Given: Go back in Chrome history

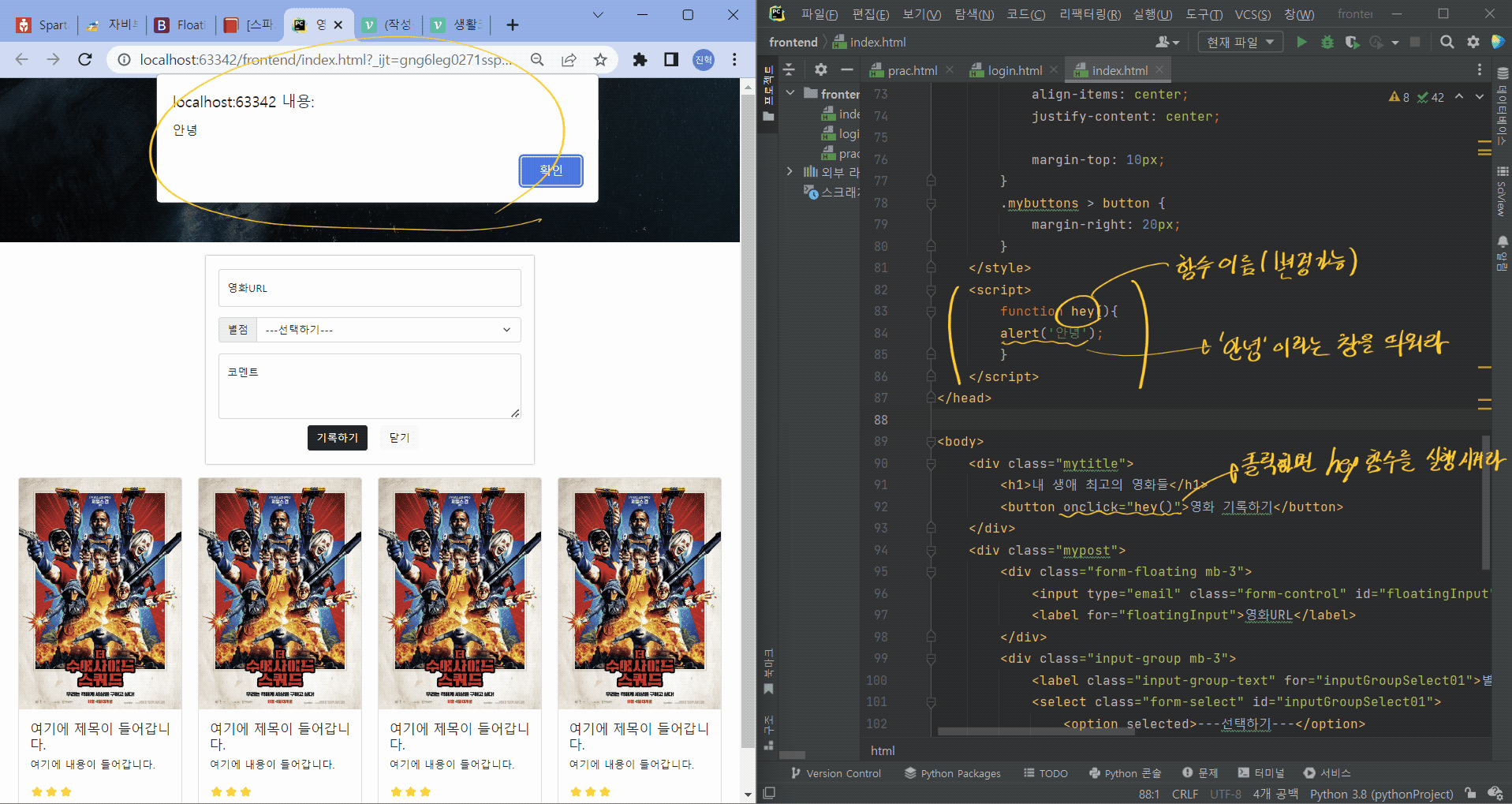Looking at the screenshot, I should coord(21,59).
